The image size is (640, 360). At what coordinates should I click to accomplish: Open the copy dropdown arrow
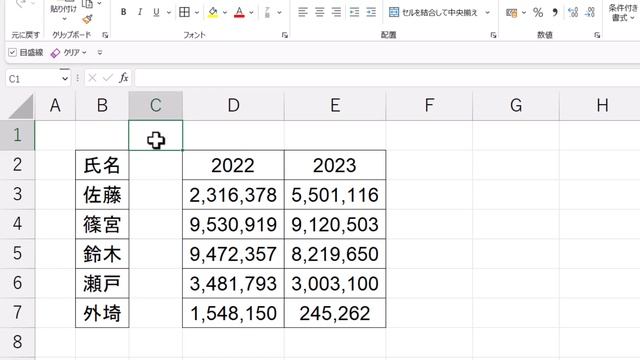click(99, 4)
